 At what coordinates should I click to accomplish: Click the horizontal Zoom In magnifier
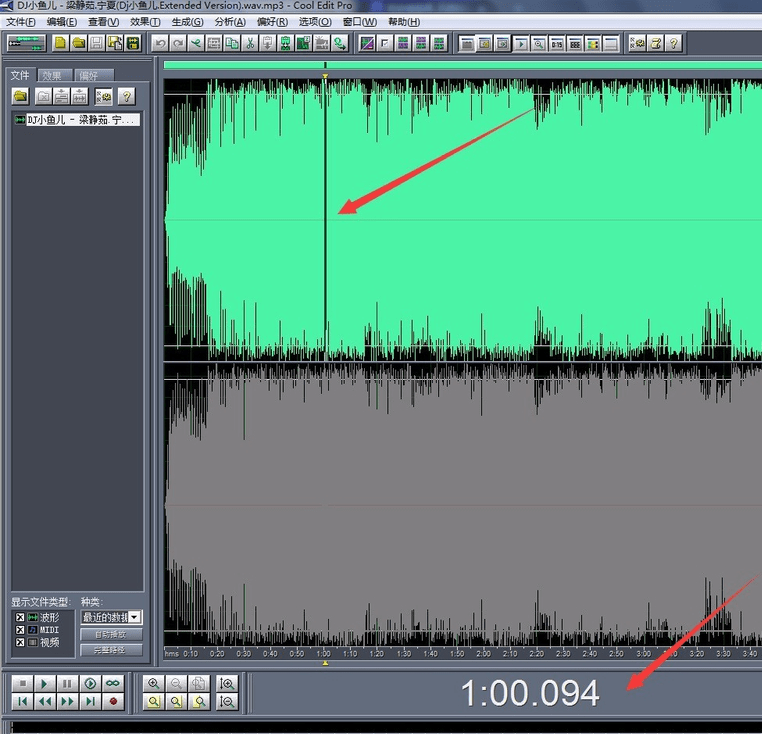pos(154,684)
